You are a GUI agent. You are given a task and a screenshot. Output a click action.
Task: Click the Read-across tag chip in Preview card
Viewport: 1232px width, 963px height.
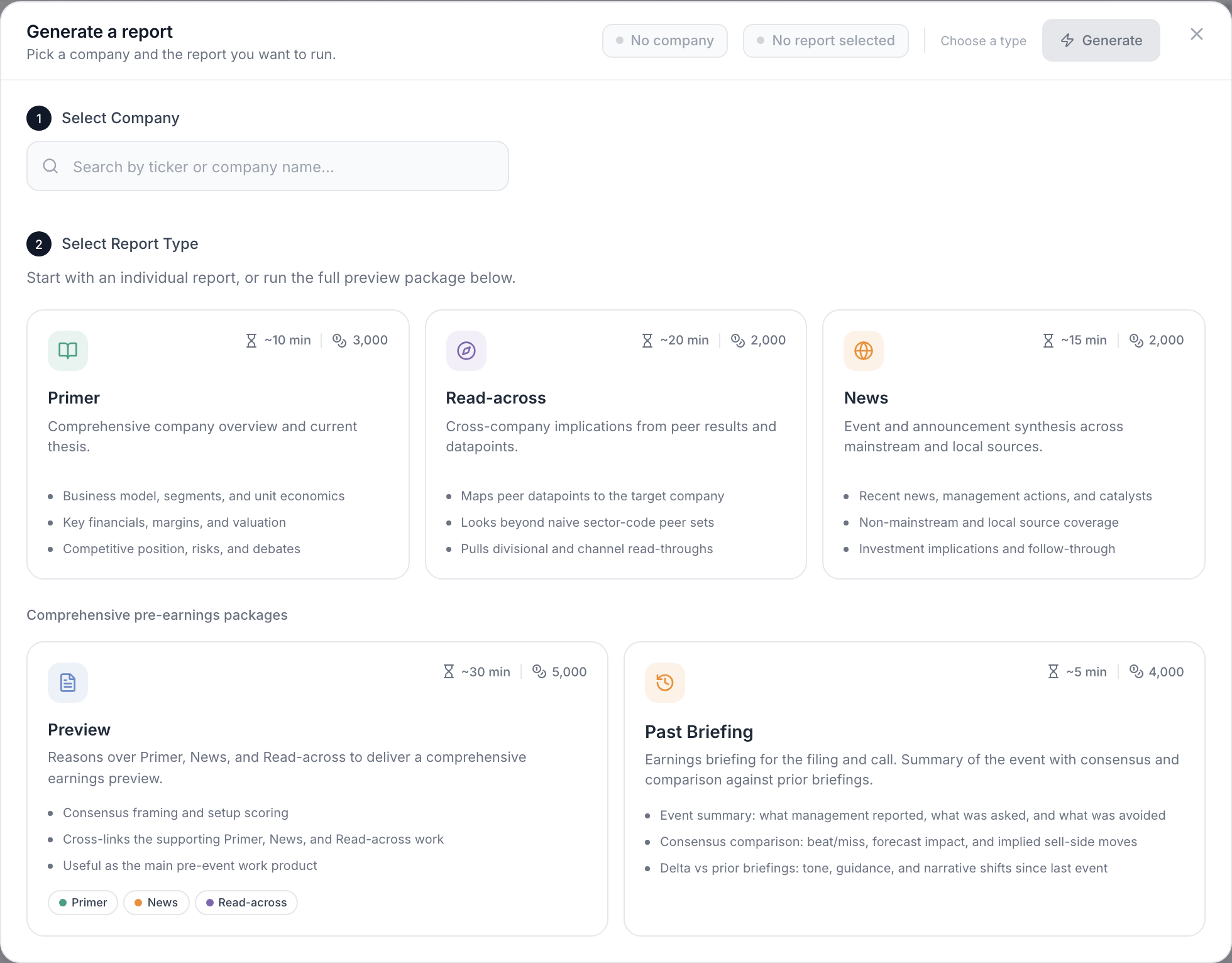click(x=246, y=903)
